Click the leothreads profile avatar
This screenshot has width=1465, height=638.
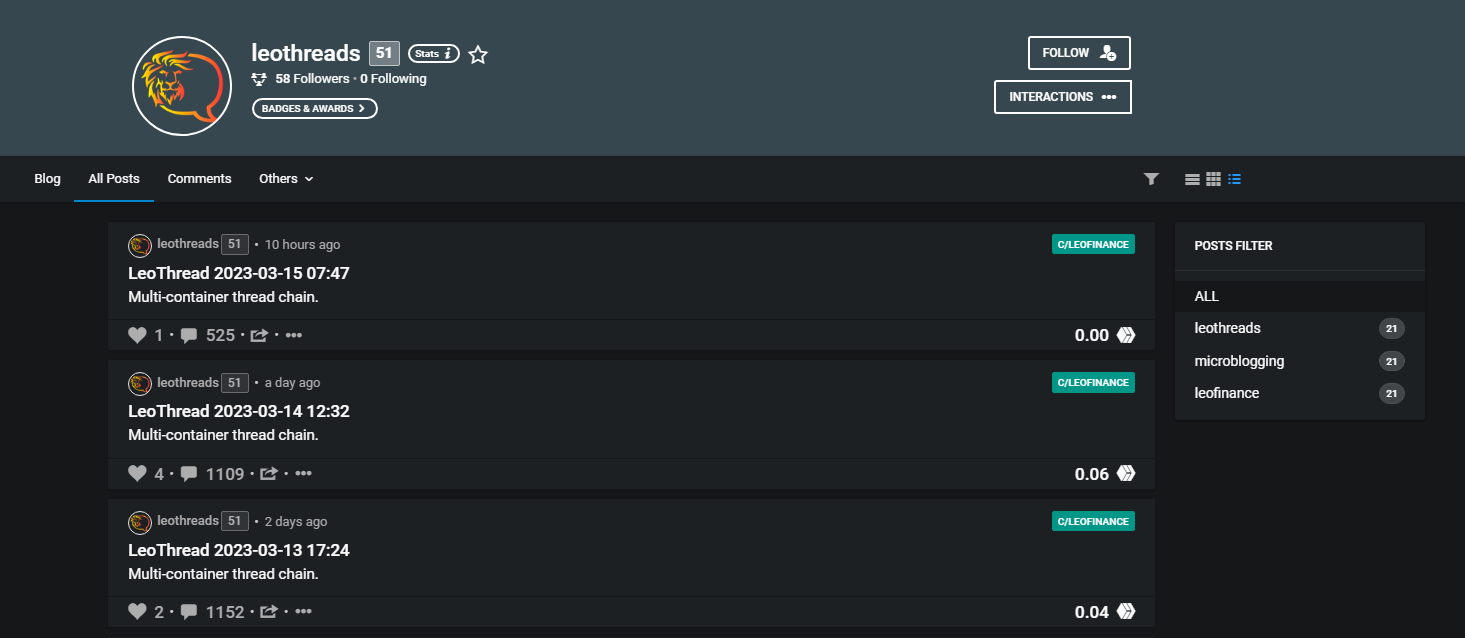[x=182, y=86]
